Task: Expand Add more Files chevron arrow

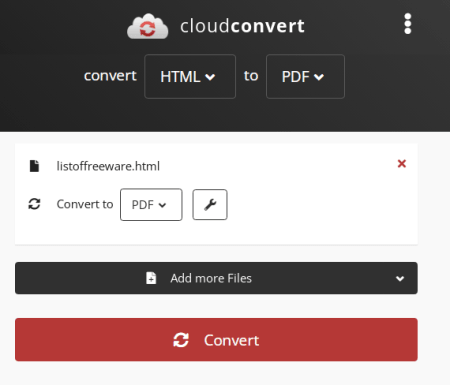Action: (x=400, y=278)
